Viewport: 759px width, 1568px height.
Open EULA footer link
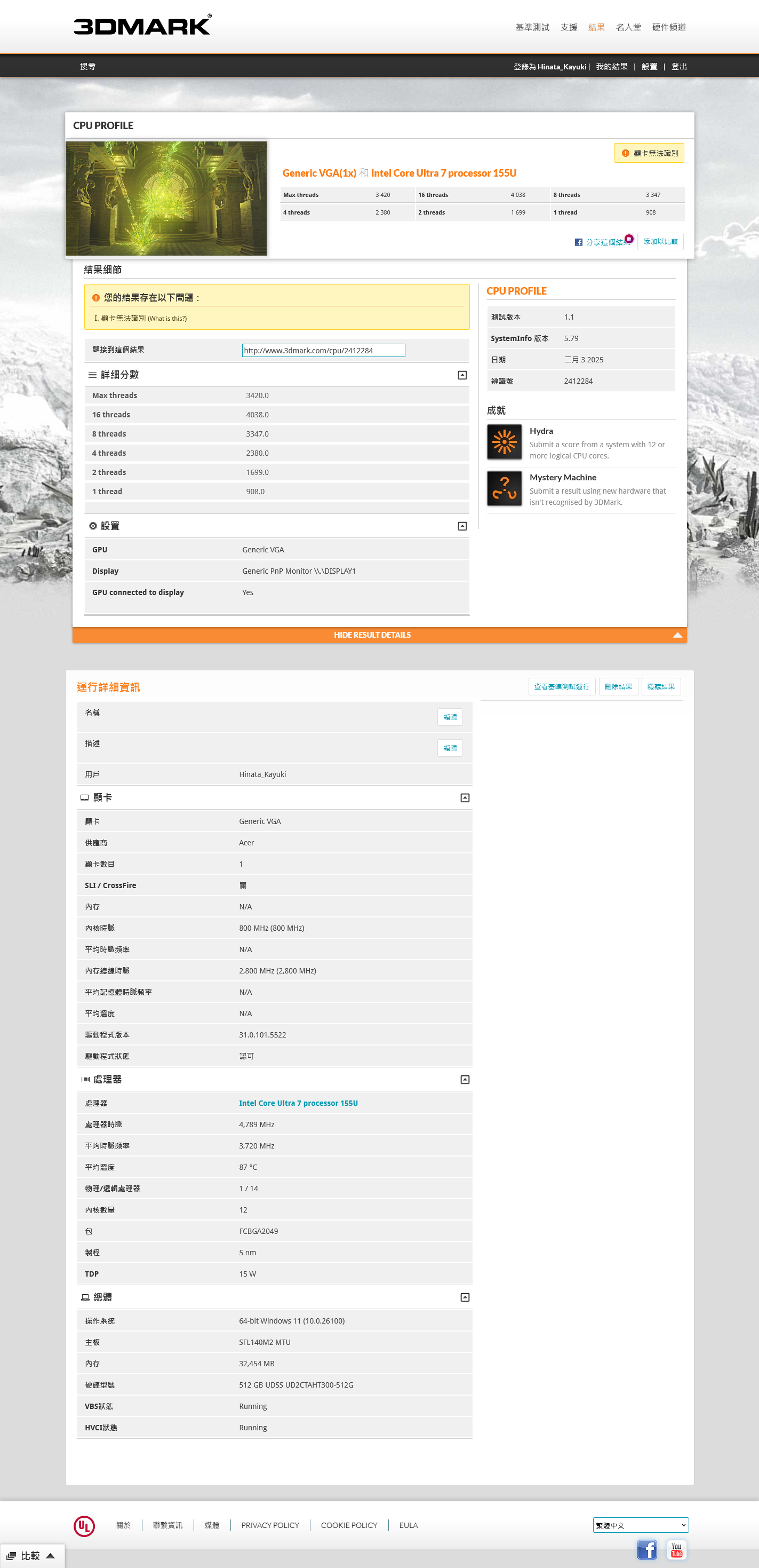point(408,1525)
